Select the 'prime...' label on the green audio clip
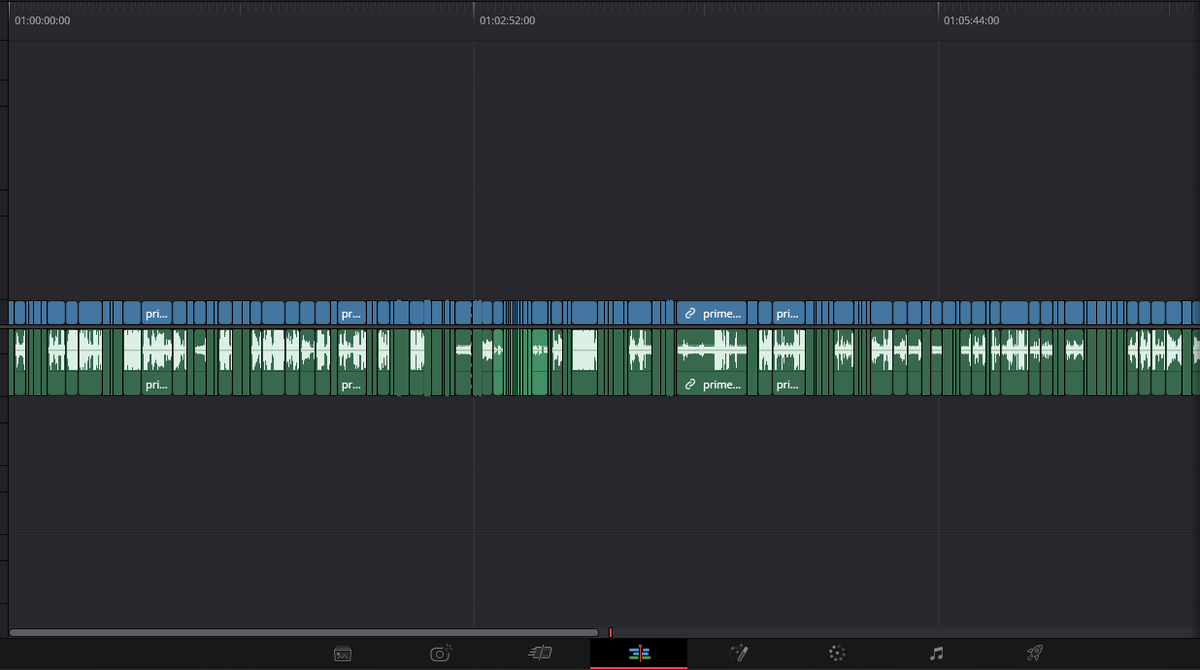This screenshot has width=1200, height=670. click(722, 385)
